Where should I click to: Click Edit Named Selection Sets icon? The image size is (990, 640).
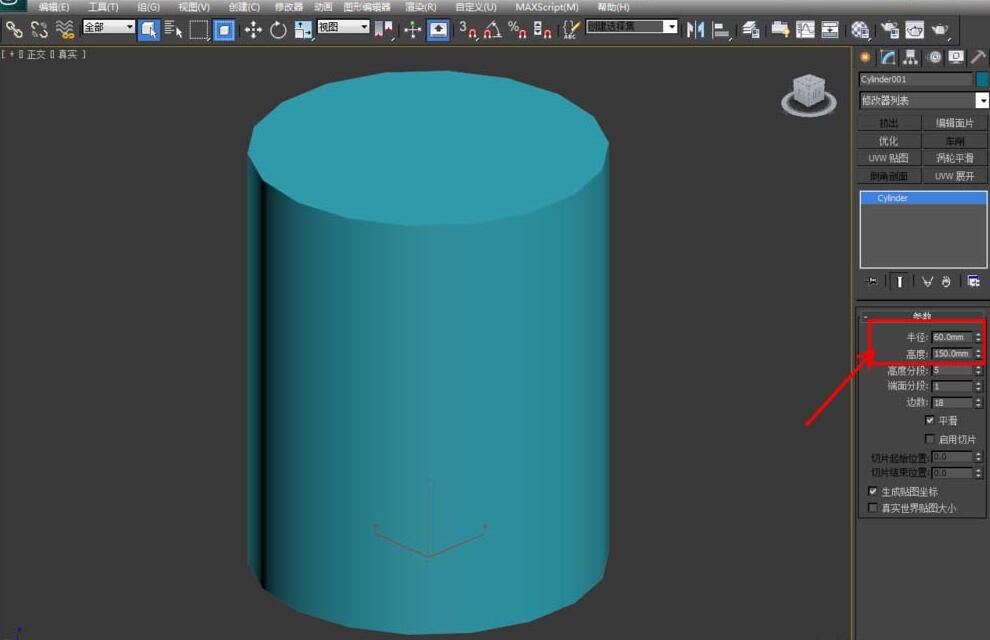pyautogui.click(x=571, y=30)
